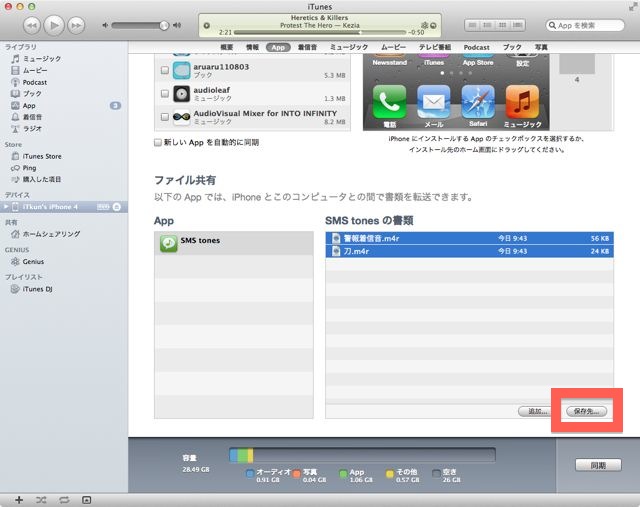
Task: Click the Phone icon in the iPhone dock preview
Action: pos(389,102)
